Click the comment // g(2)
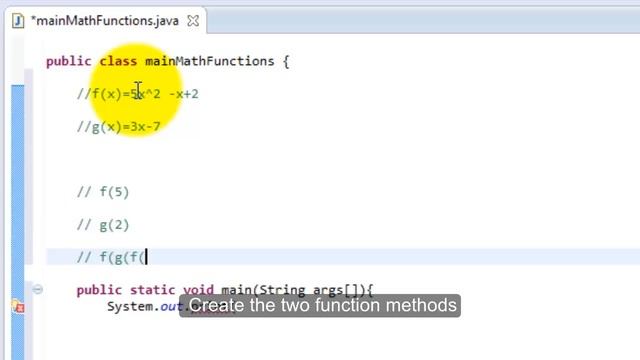 coord(103,225)
